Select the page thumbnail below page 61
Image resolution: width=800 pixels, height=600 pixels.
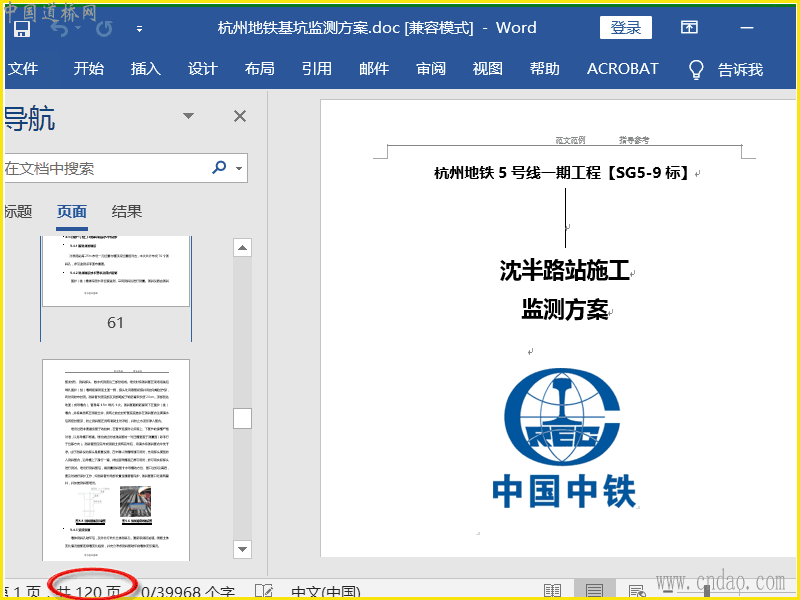point(116,460)
